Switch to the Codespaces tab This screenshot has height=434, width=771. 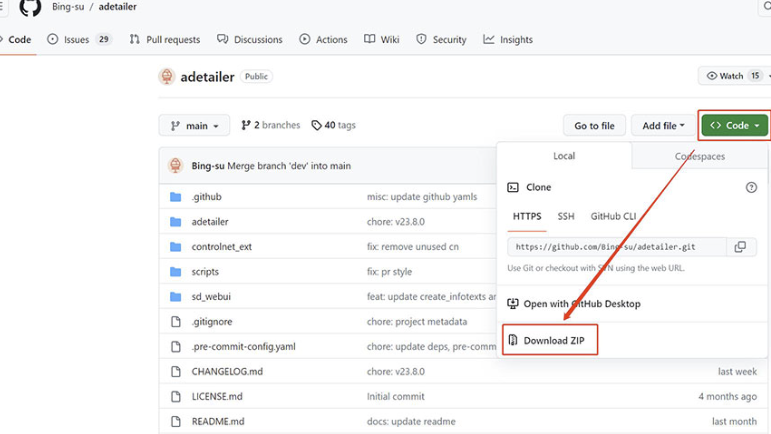[x=699, y=156]
